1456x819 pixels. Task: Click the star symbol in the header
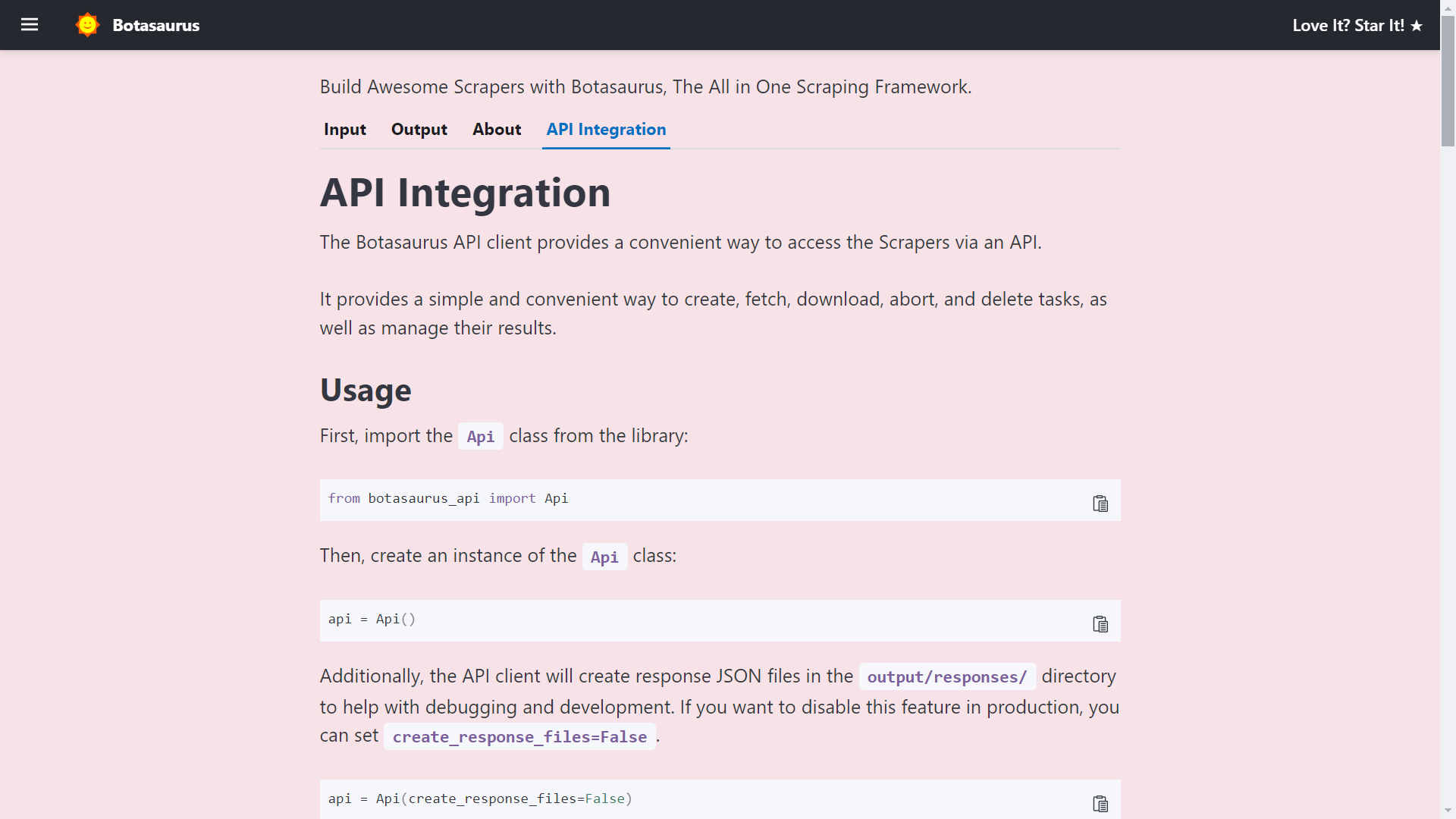coord(1417,25)
